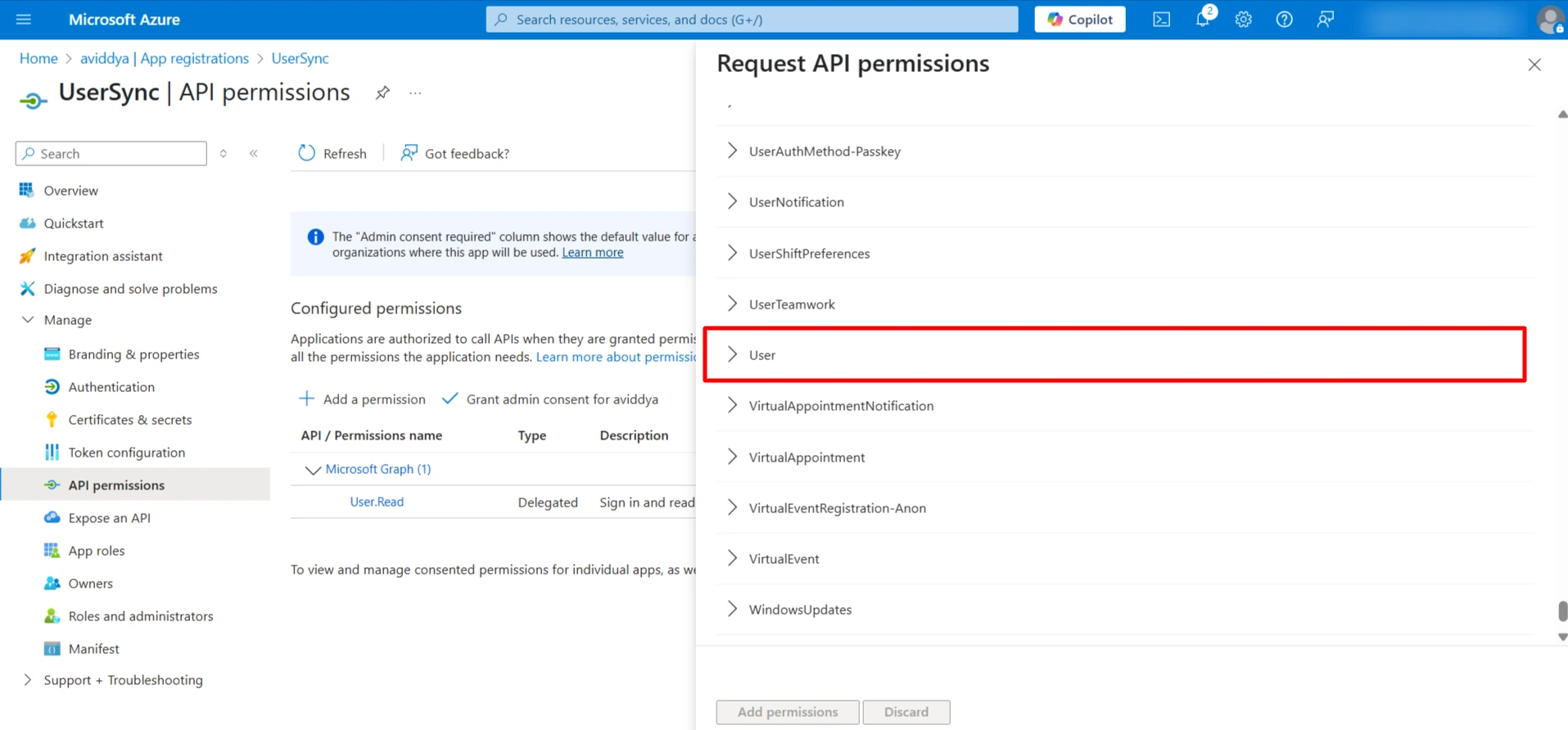Click Add a permission

pyautogui.click(x=362, y=399)
